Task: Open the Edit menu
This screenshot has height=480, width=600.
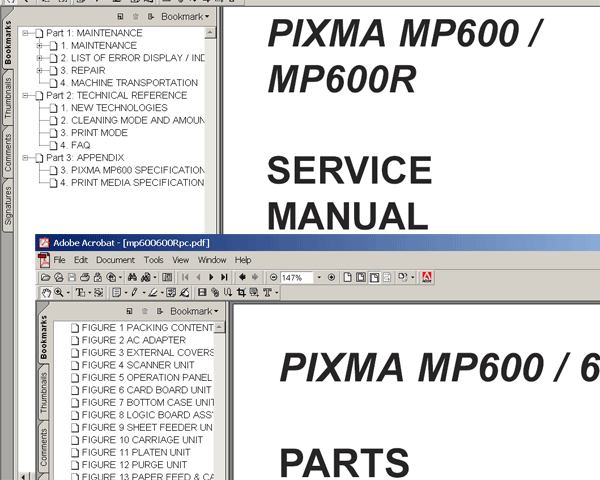Action: [x=81, y=260]
